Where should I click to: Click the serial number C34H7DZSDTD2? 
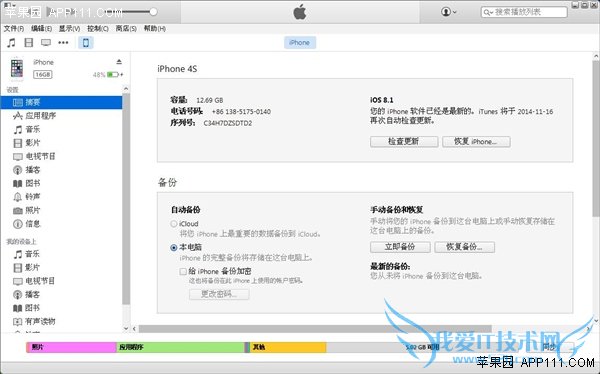[228, 123]
